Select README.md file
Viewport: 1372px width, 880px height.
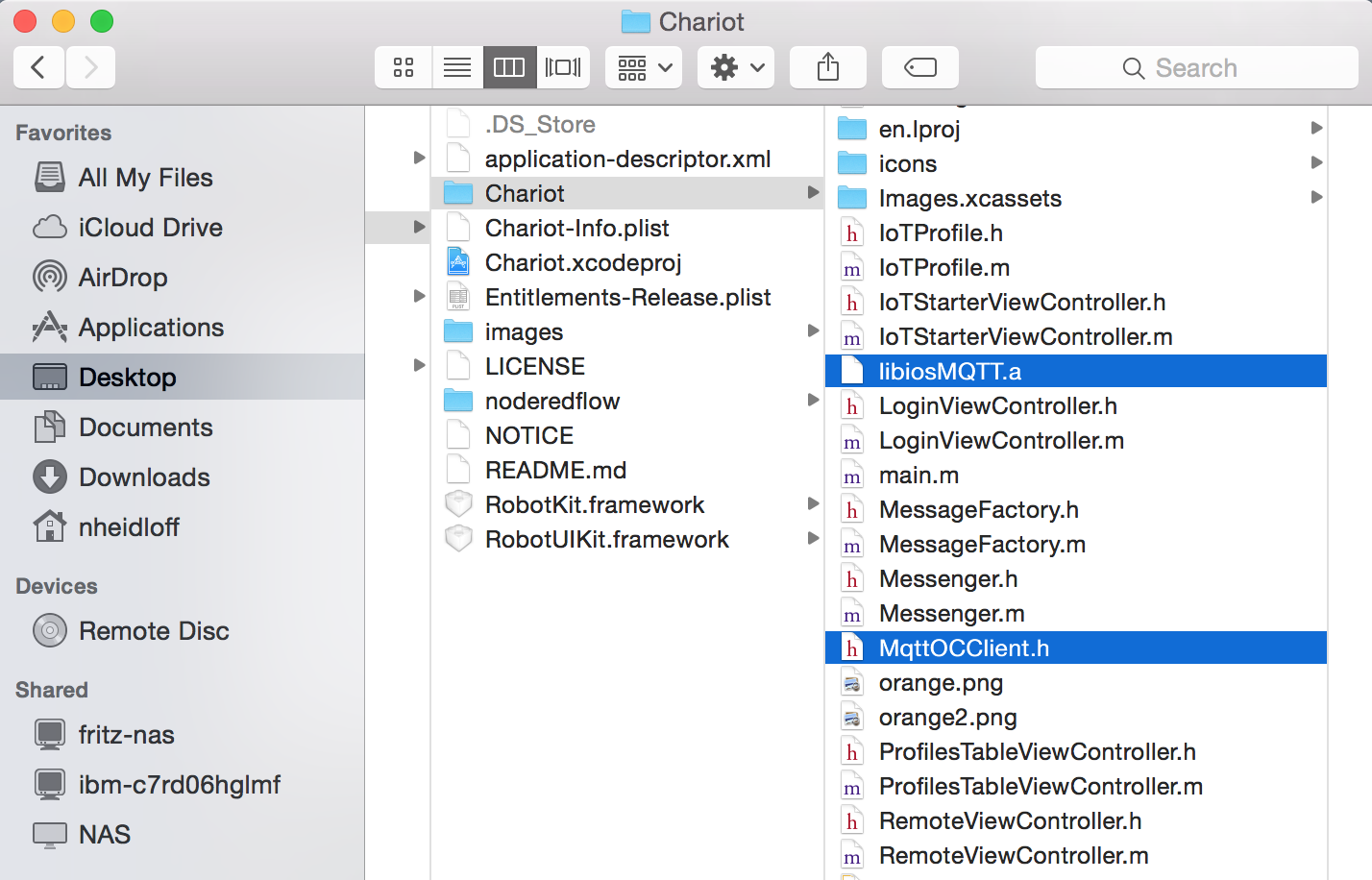pos(627,470)
